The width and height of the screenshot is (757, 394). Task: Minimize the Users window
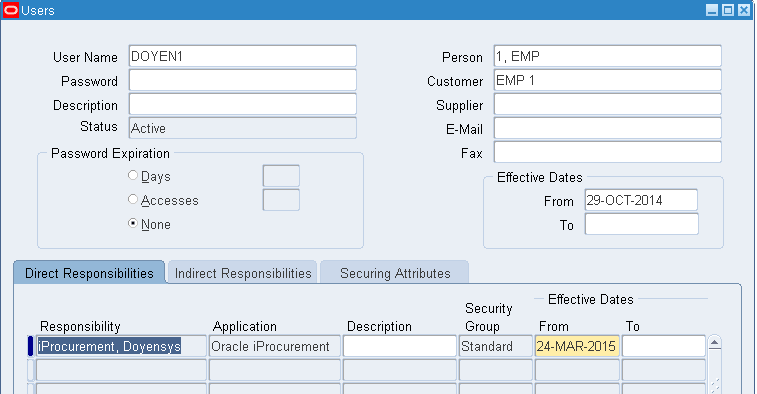[x=712, y=10]
